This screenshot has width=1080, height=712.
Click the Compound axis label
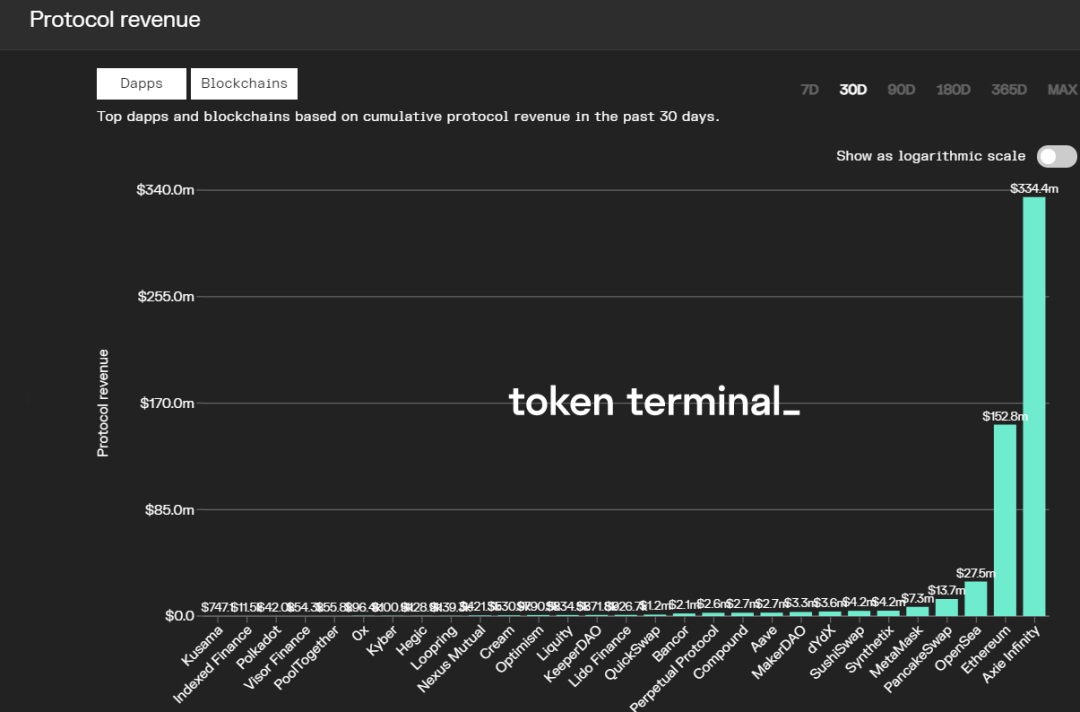[720, 653]
